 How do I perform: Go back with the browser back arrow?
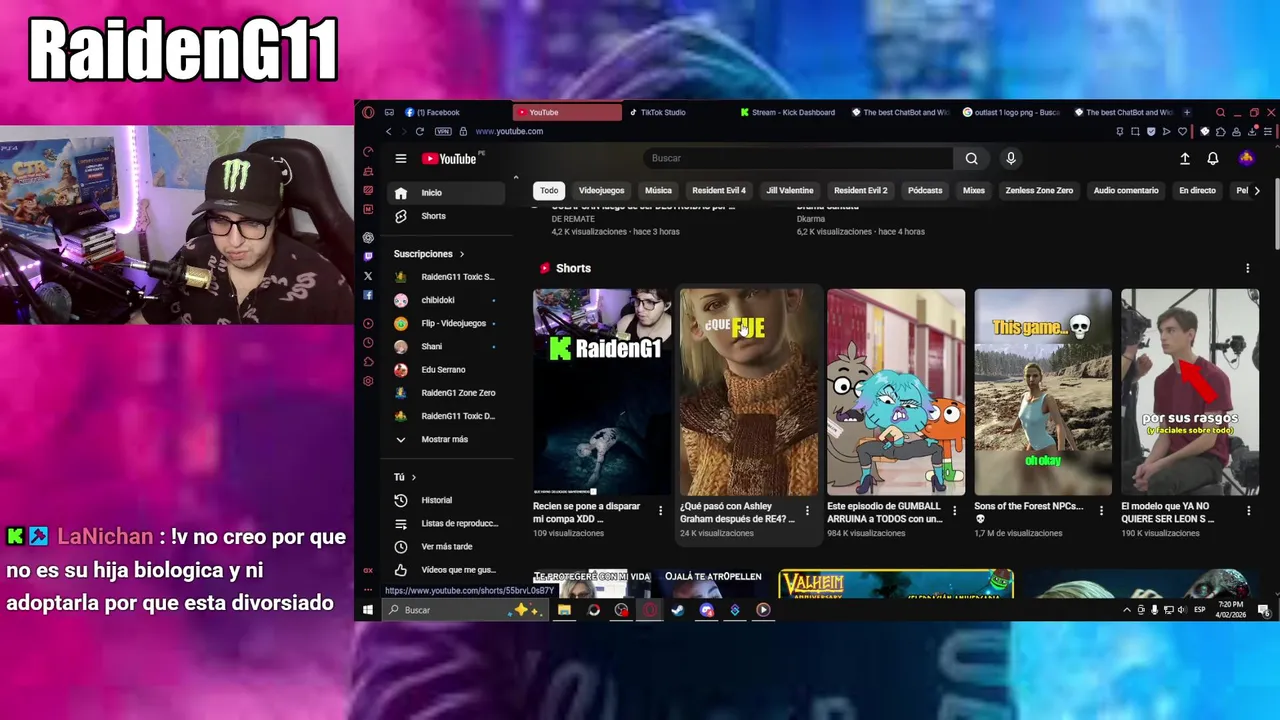click(389, 131)
